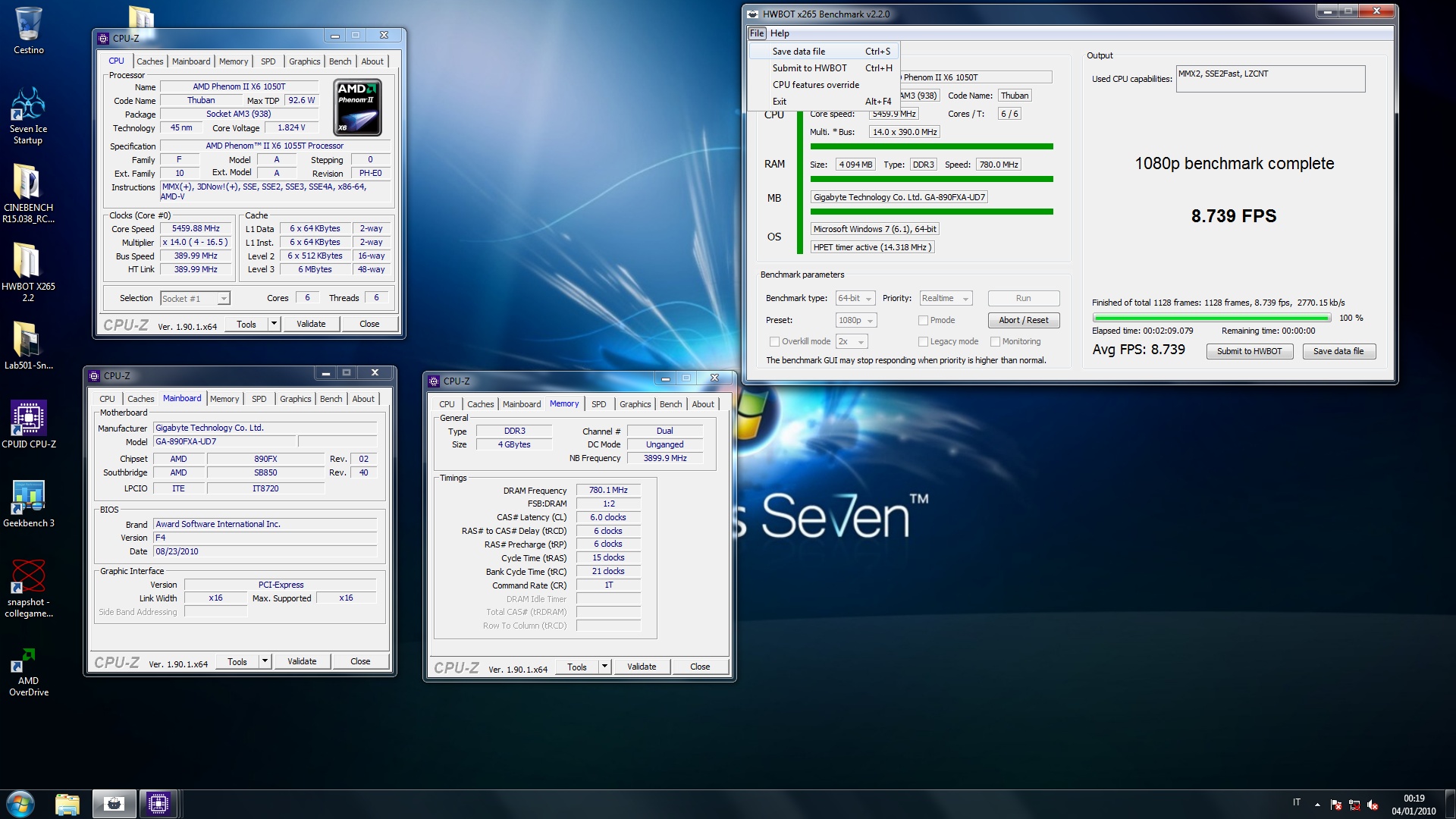Image resolution: width=1456 pixels, height=819 pixels.
Task: Click the Windows Start orb
Action: [x=20, y=804]
